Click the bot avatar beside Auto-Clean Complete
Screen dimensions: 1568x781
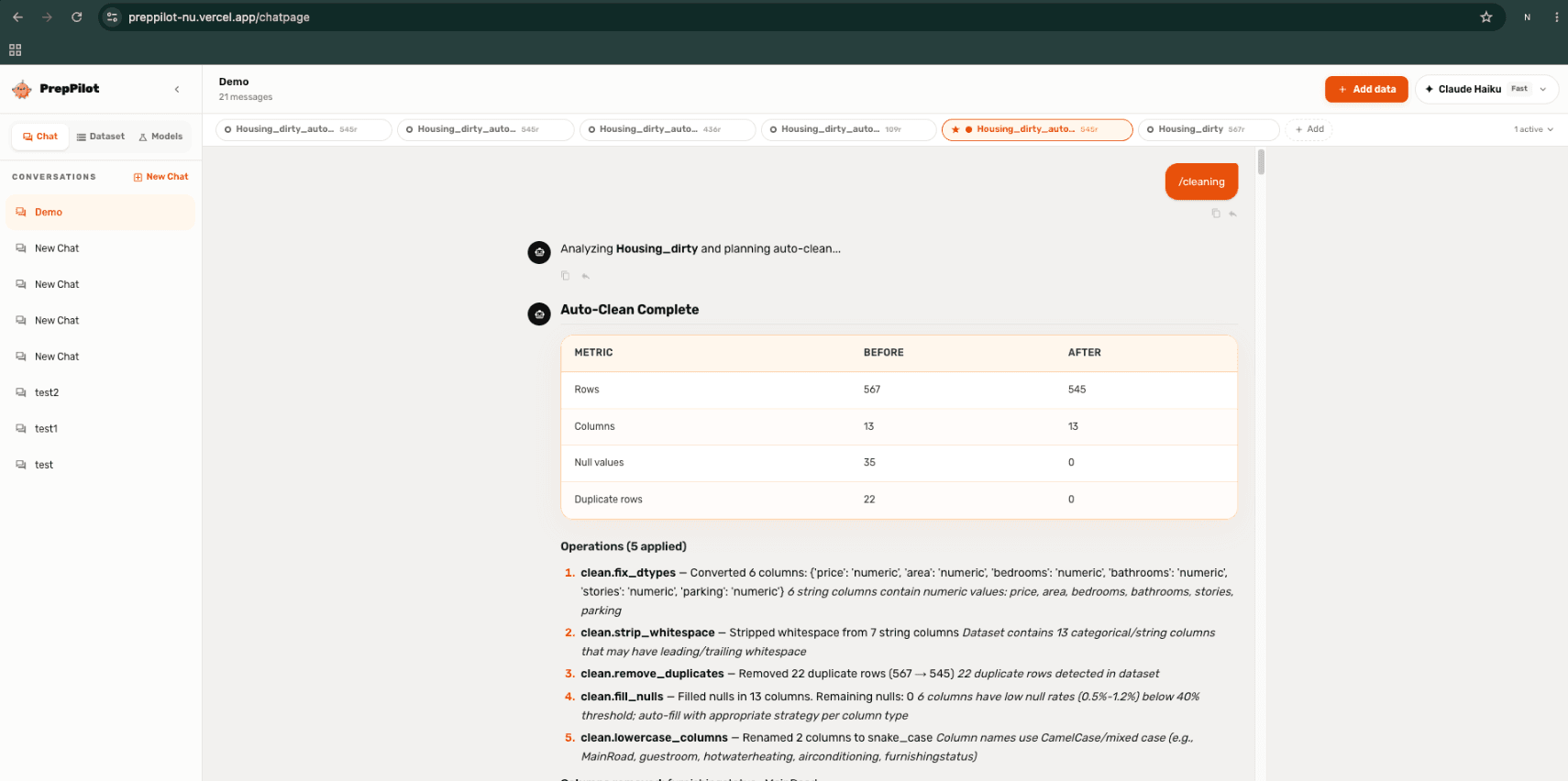pos(539,313)
